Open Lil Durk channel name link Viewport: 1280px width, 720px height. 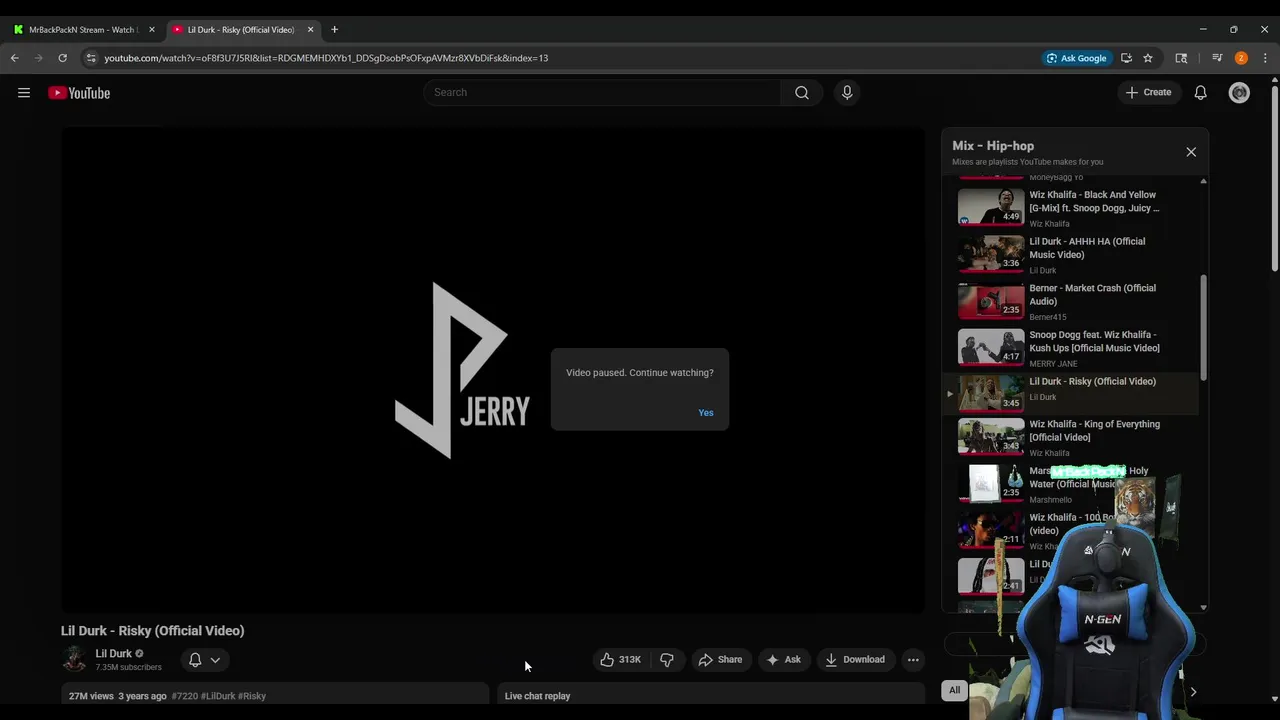(113, 653)
